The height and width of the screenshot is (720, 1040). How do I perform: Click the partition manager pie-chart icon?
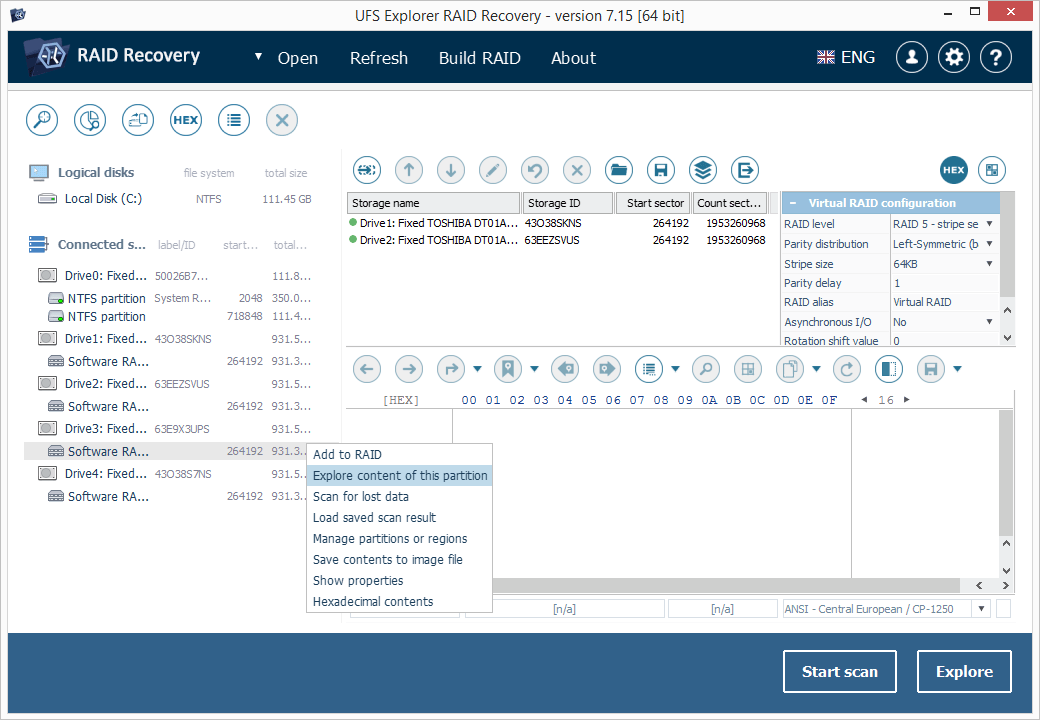pos(90,120)
